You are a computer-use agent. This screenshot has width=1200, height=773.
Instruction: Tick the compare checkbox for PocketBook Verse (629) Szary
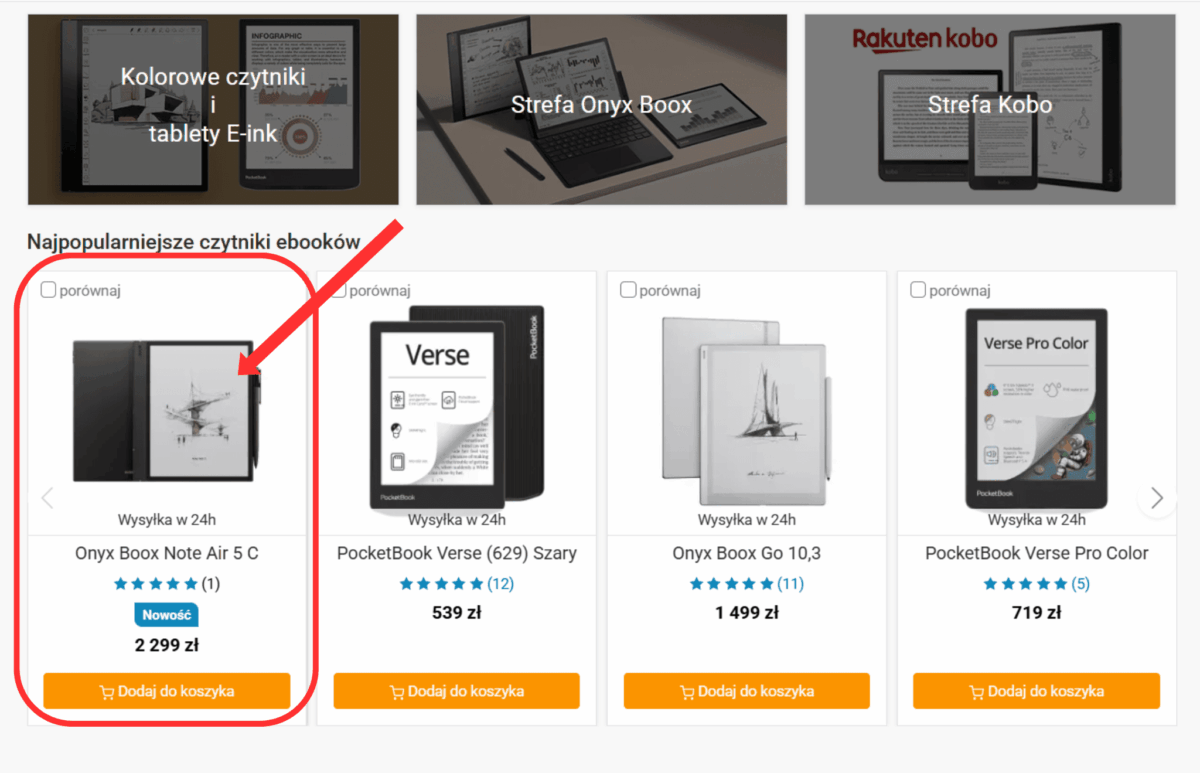338,290
